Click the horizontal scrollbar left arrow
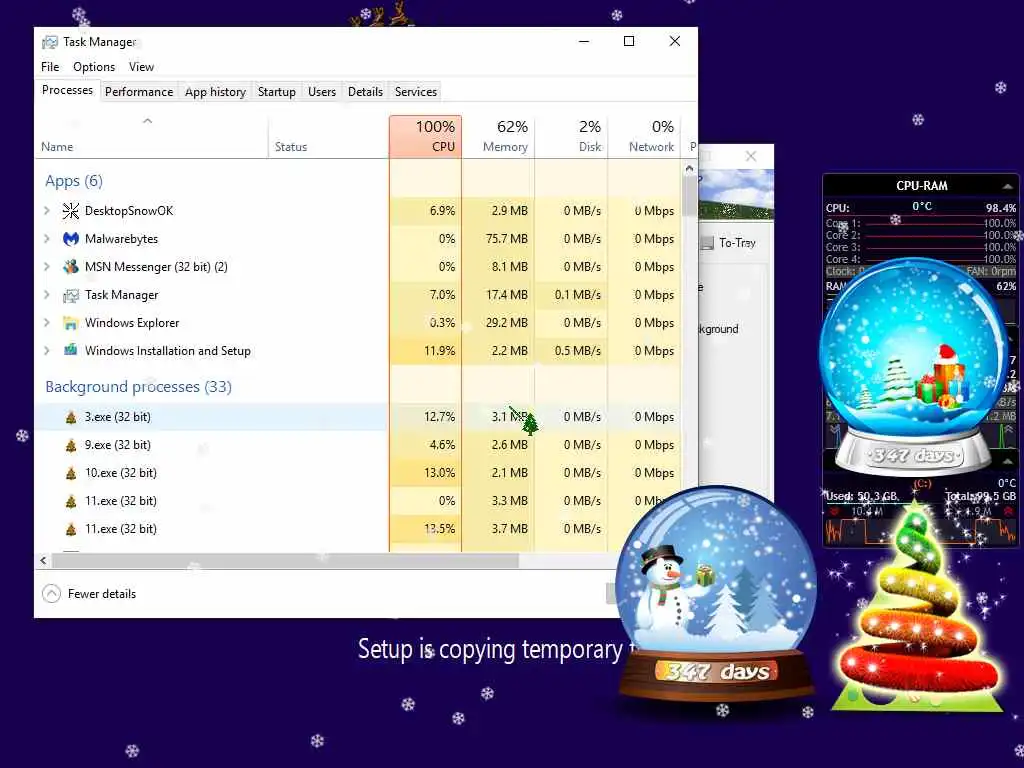The width and height of the screenshot is (1024, 768). click(x=43, y=560)
